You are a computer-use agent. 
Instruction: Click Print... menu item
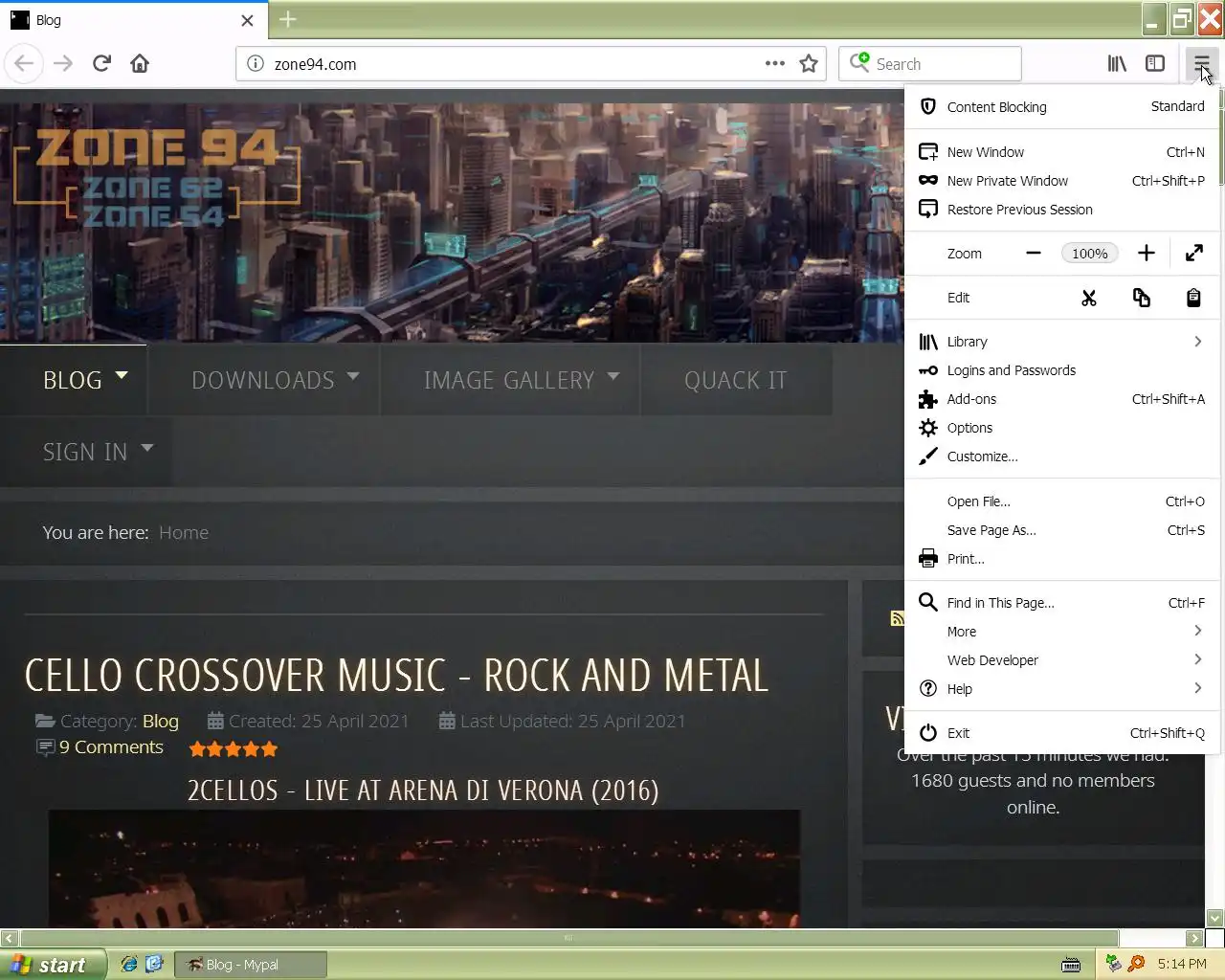(x=1061, y=559)
